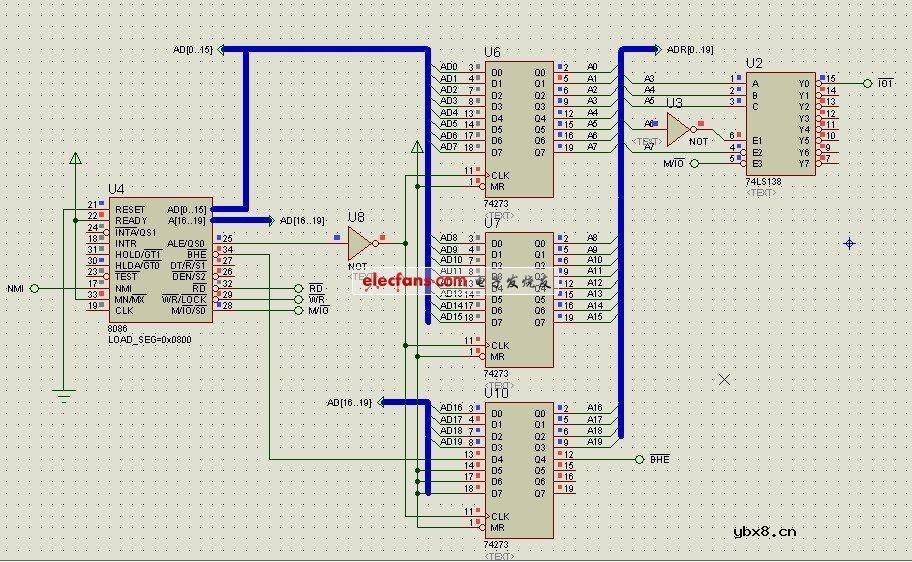Click the NMI input terminal circle
This screenshot has width=912, height=562.
(x=34, y=288)
